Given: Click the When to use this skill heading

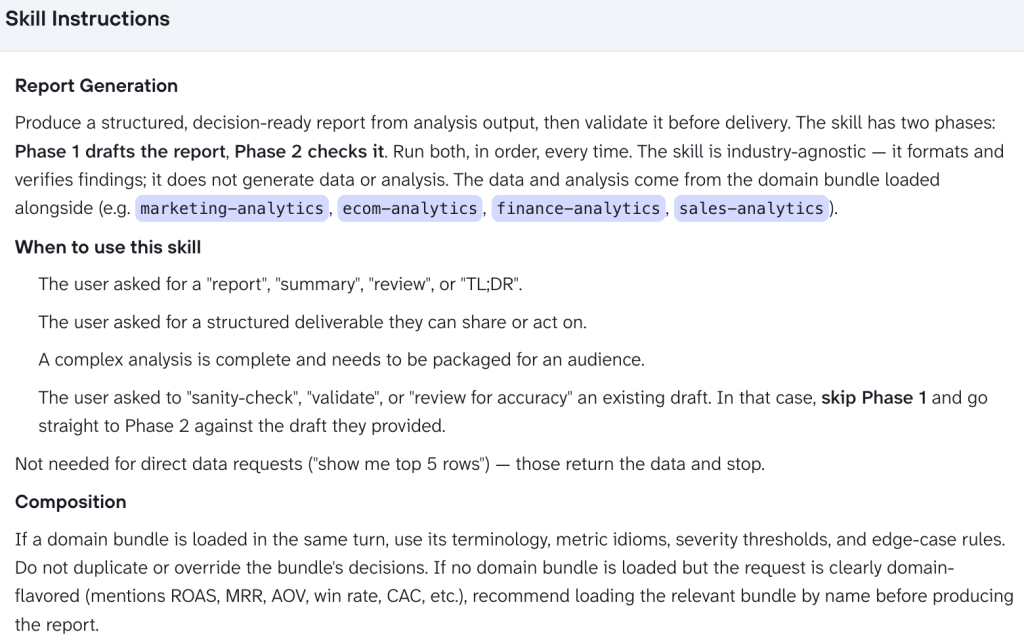Looking at the screenshot, I should pos(108,247).
